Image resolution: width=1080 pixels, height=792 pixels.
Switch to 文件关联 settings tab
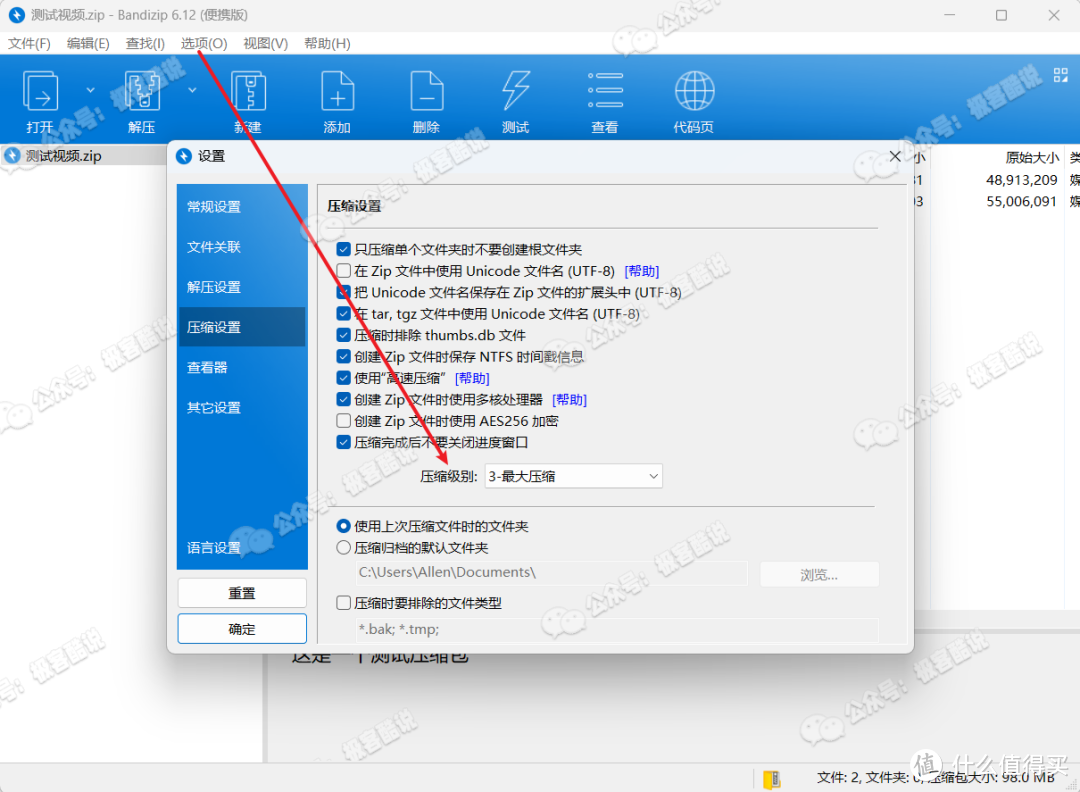(241, 247)
